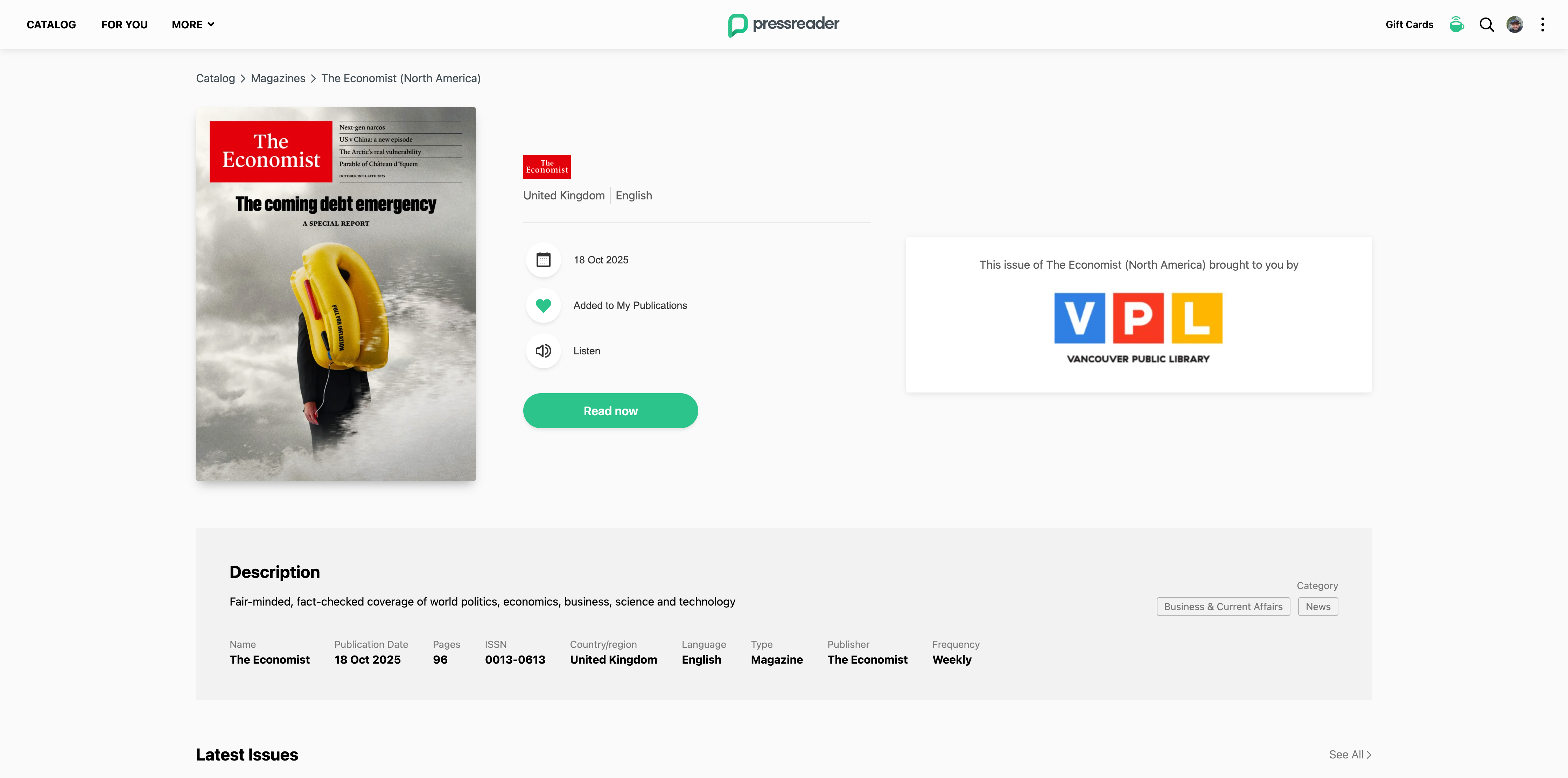Click the green coffee cup hotspot icon
Screen dimensions: 1568x778
click(x=1456, y=24)
